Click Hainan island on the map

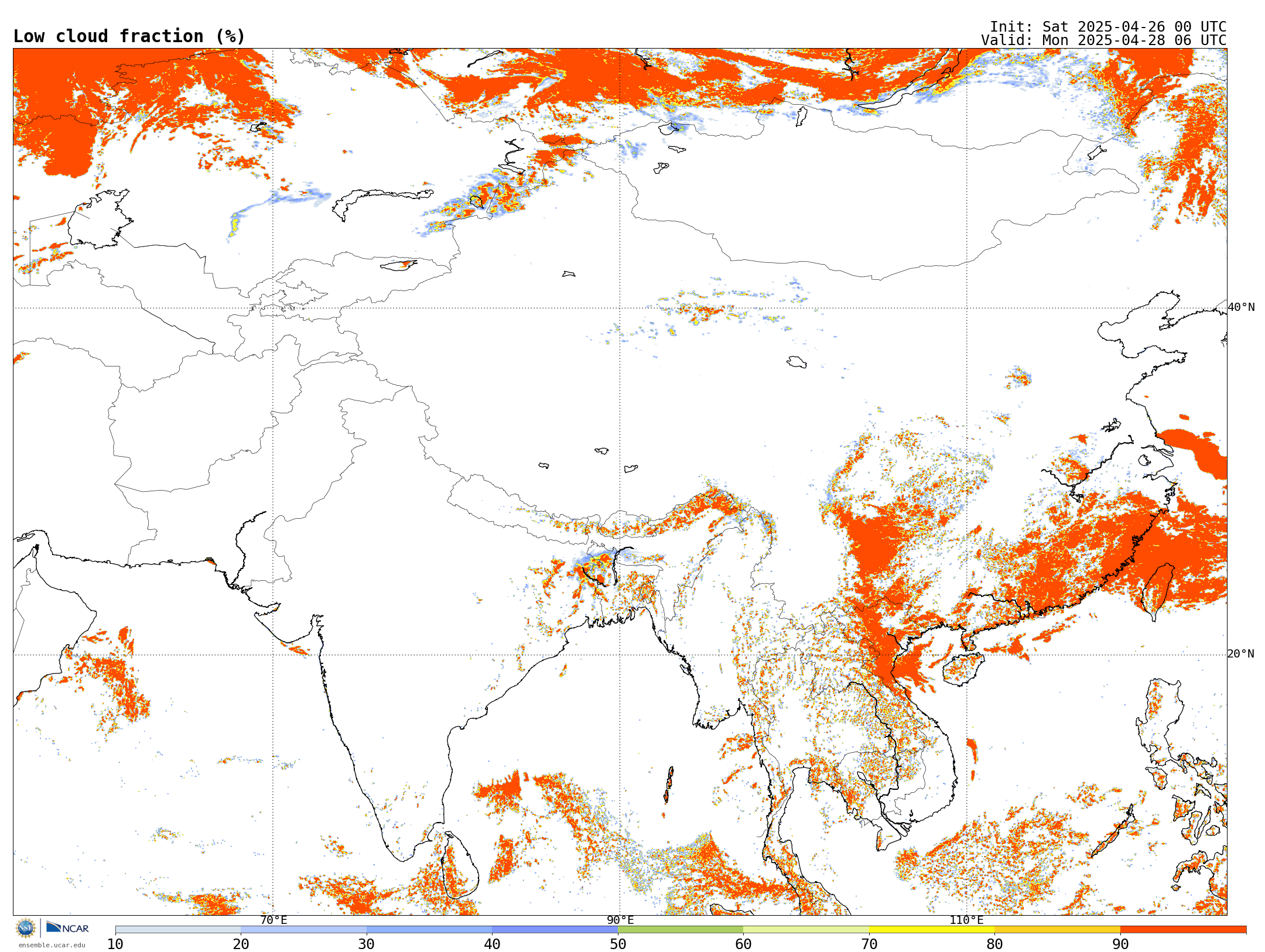963,669
